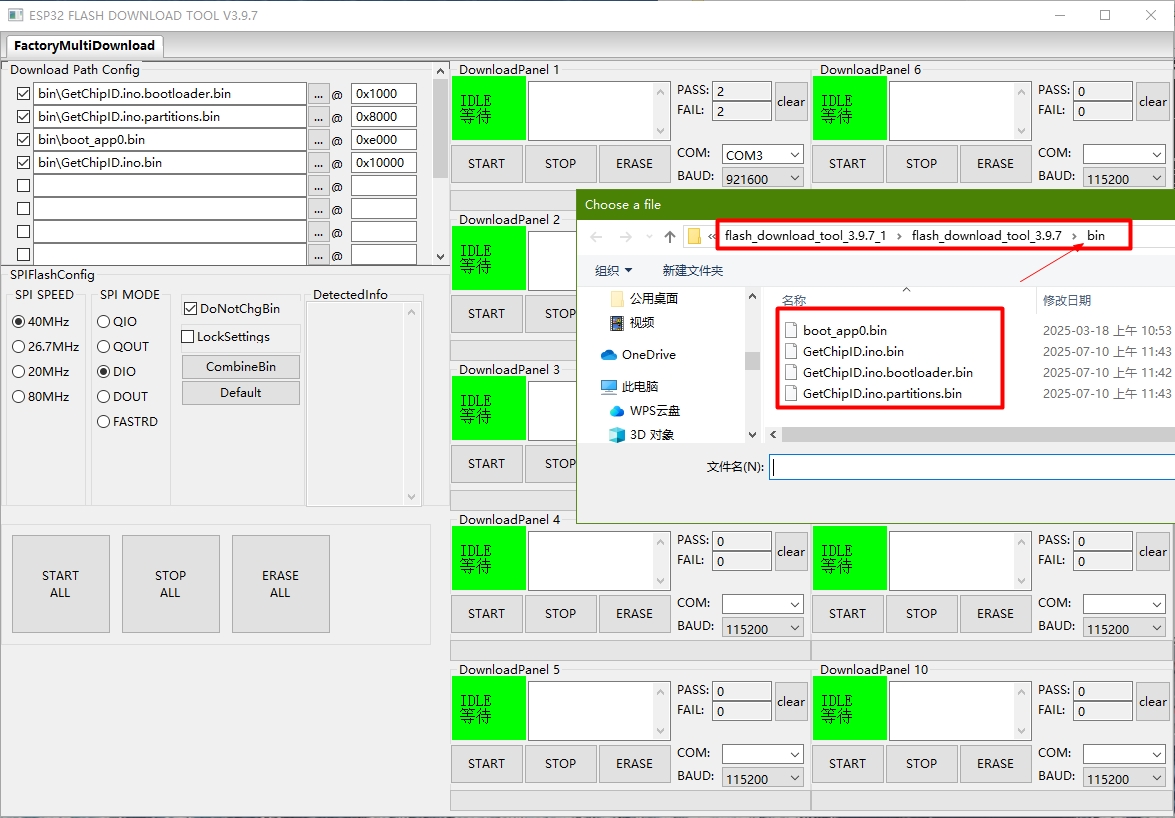Select DOUT SPI mode
1175x818 pixels.
point(104,397)
